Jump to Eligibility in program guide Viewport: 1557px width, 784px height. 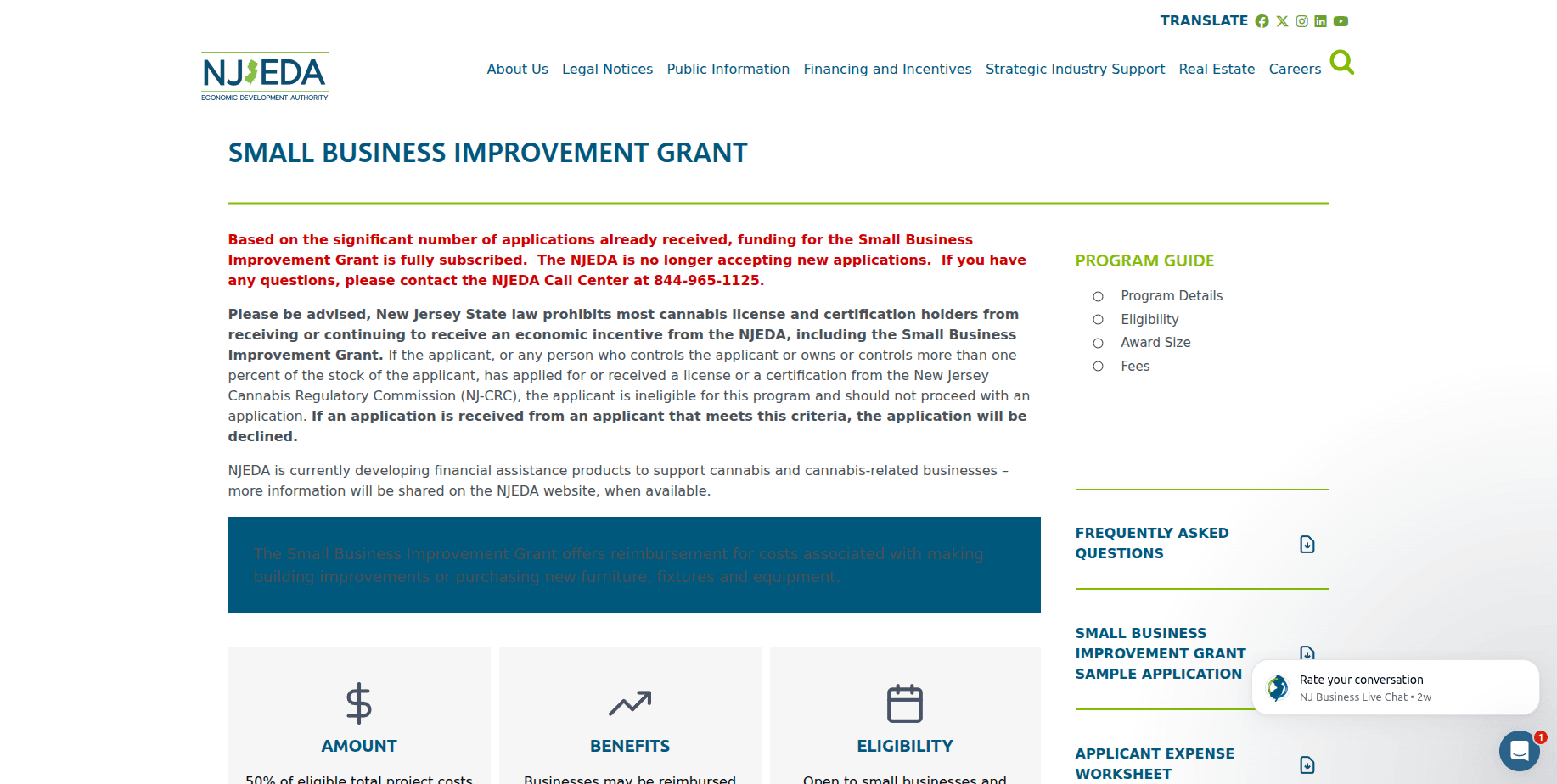pos(1149,319)
